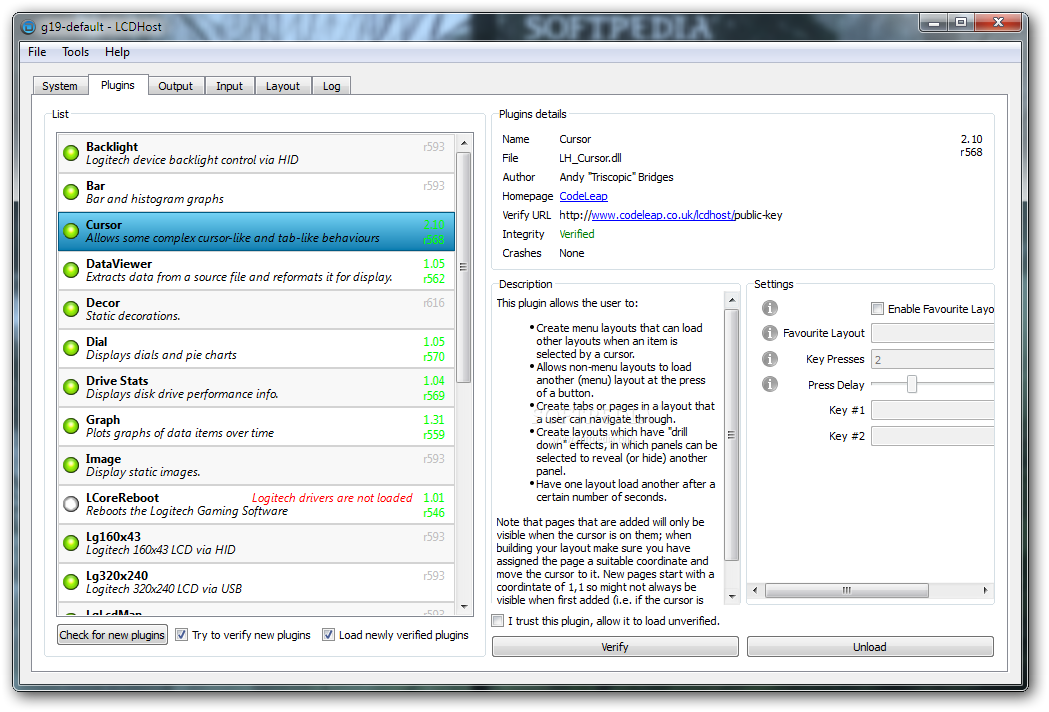Click the green status icon for Lg320x240
The width and height of the screenshot is (1049, 712).
tap(71, 582)
